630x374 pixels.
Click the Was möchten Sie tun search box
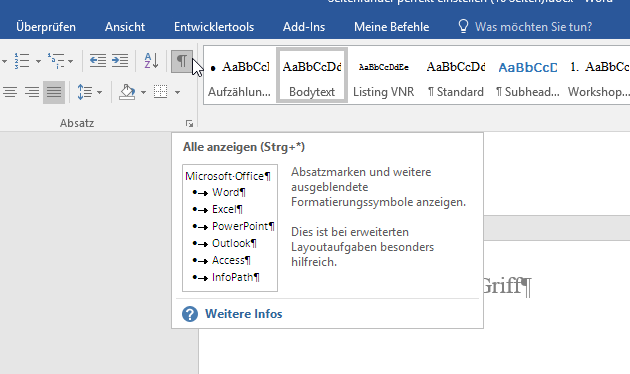(x=533, y=27)
